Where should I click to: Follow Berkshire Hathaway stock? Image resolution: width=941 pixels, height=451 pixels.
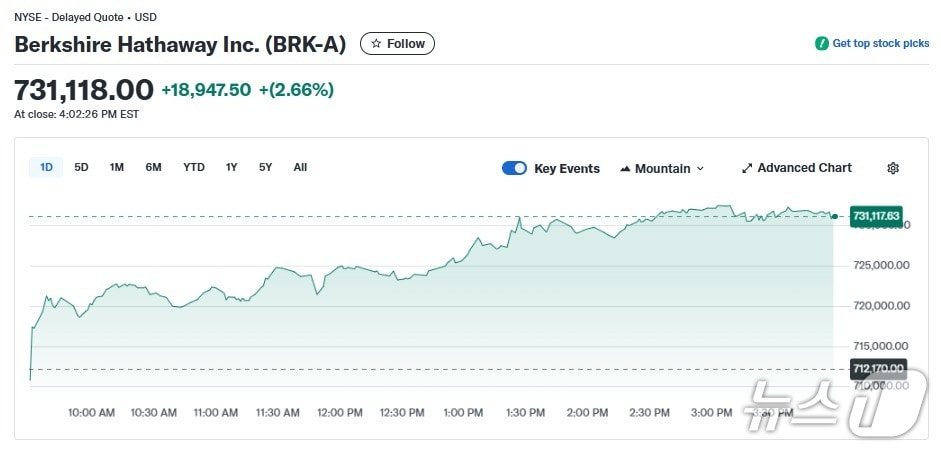pos(397,44)
